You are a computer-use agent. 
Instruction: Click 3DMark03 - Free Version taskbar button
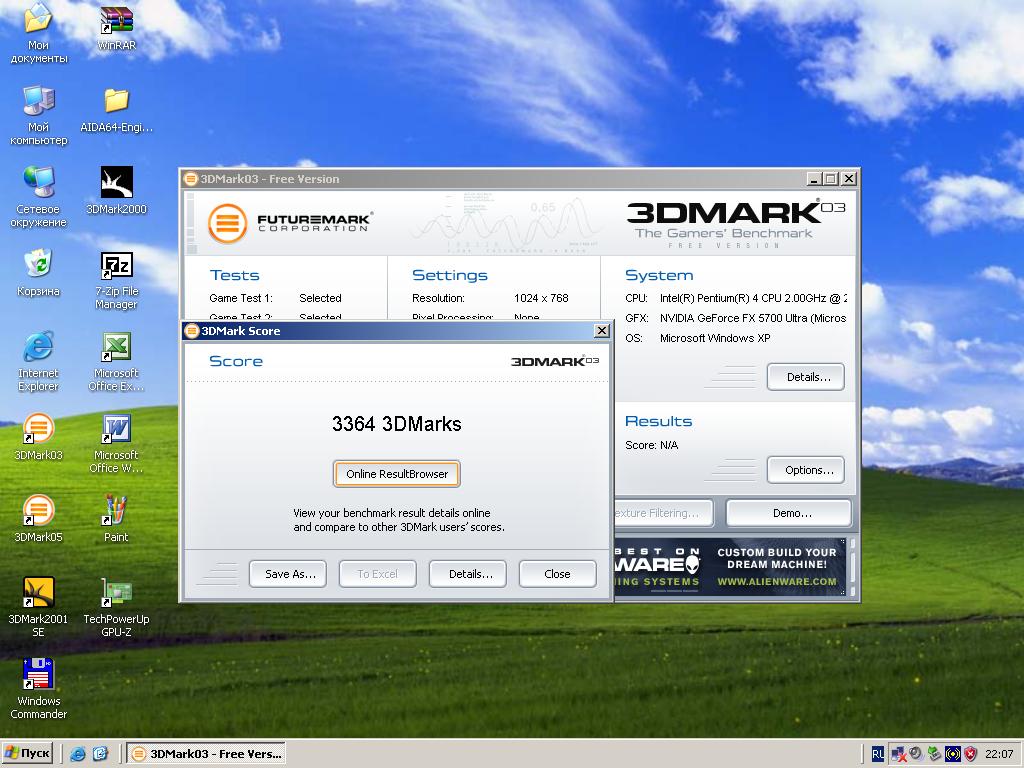point(206,754)
